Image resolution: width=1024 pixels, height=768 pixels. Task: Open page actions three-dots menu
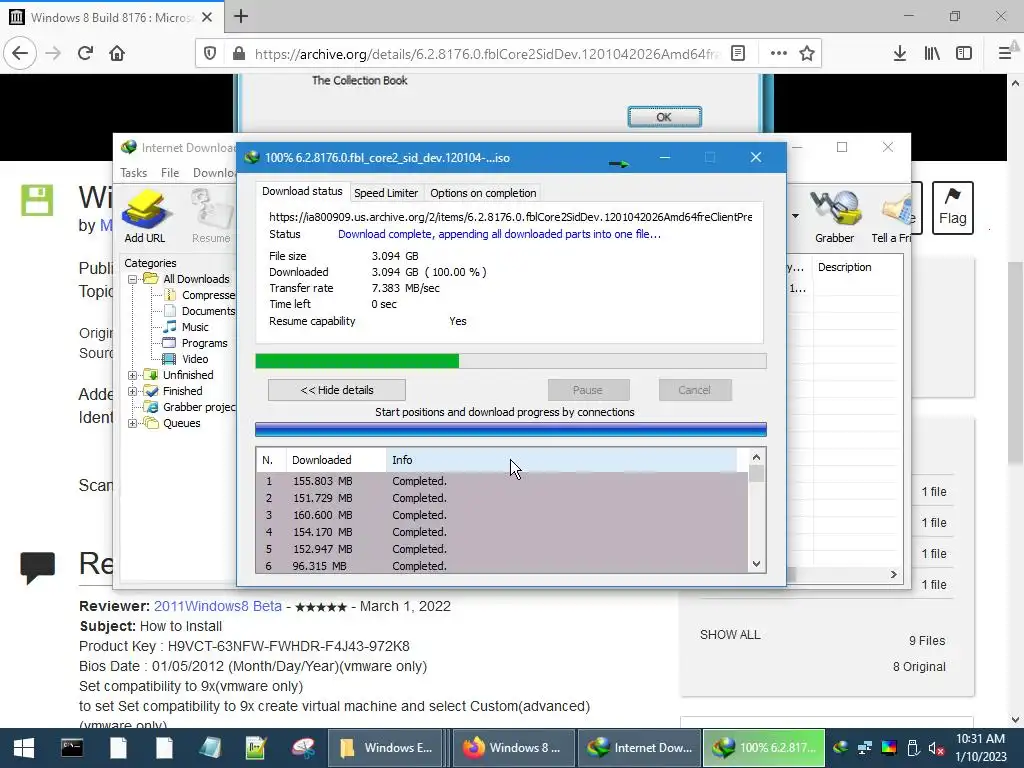point(778,53)
